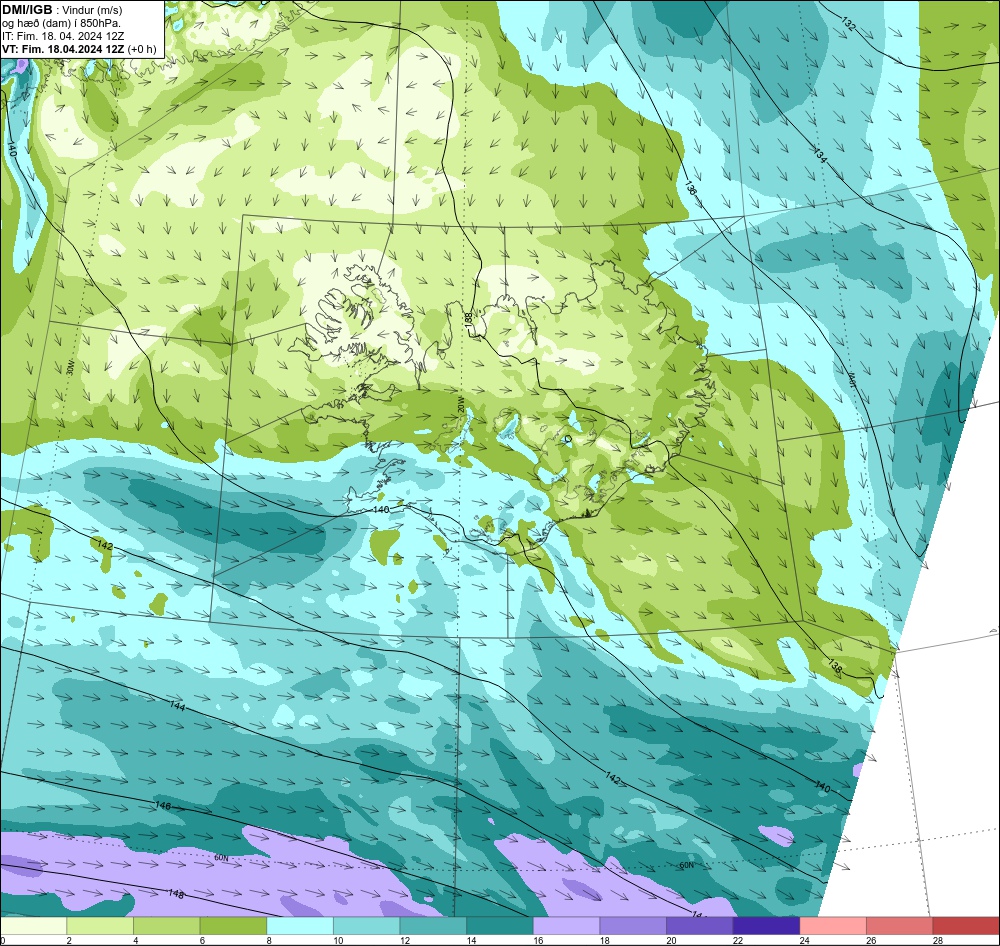
Task: Select the 10–12 m/s light teal legend swatch
Action: (366, 926)
